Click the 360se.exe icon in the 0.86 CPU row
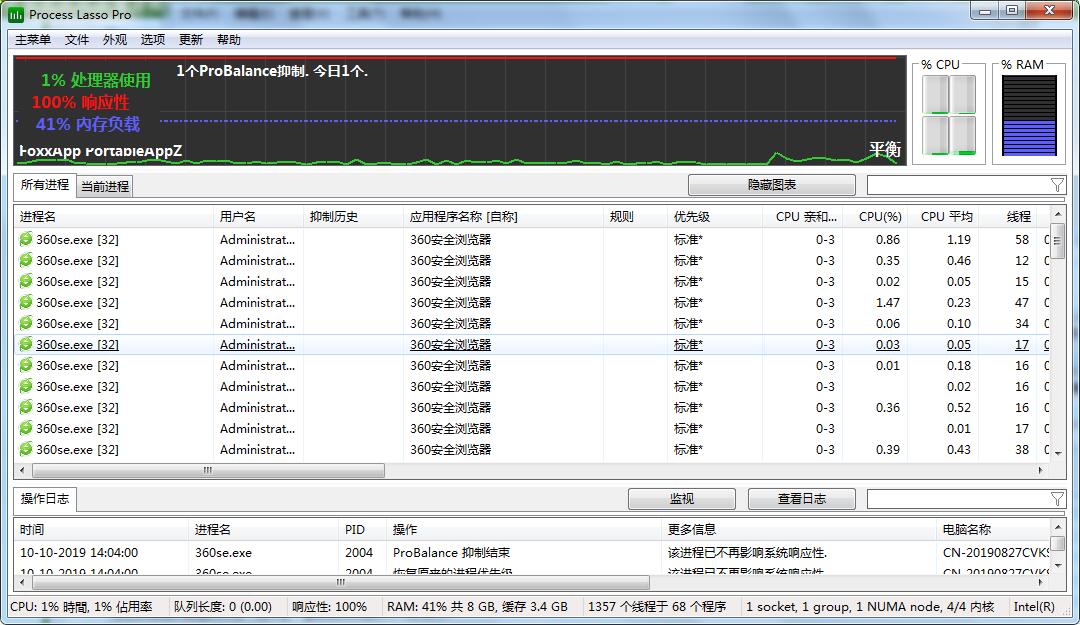1080x625 pixels. tap(25, 239)
